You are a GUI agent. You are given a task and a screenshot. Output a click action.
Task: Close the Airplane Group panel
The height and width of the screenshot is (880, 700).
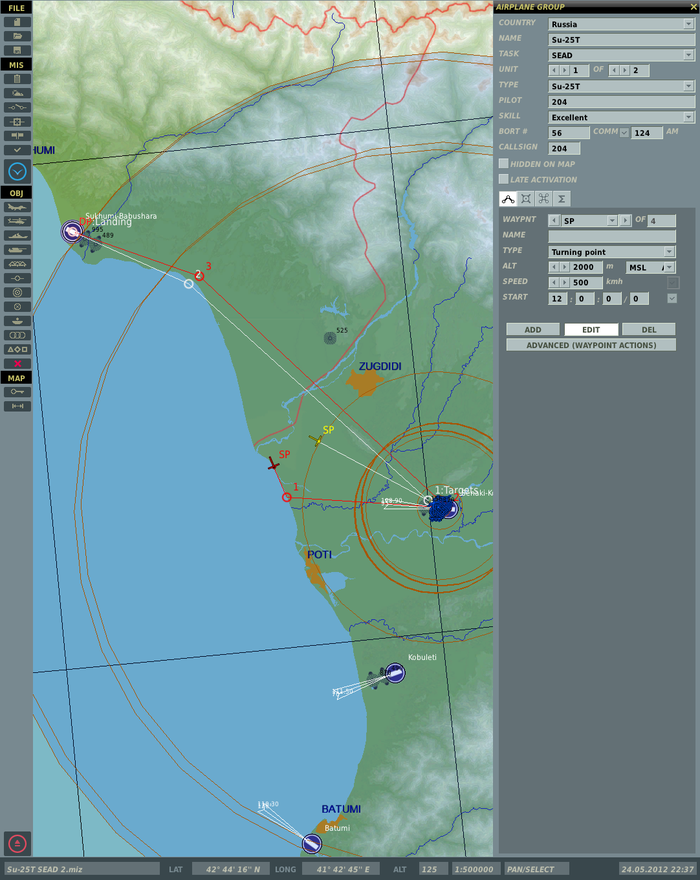pos(694,7)
